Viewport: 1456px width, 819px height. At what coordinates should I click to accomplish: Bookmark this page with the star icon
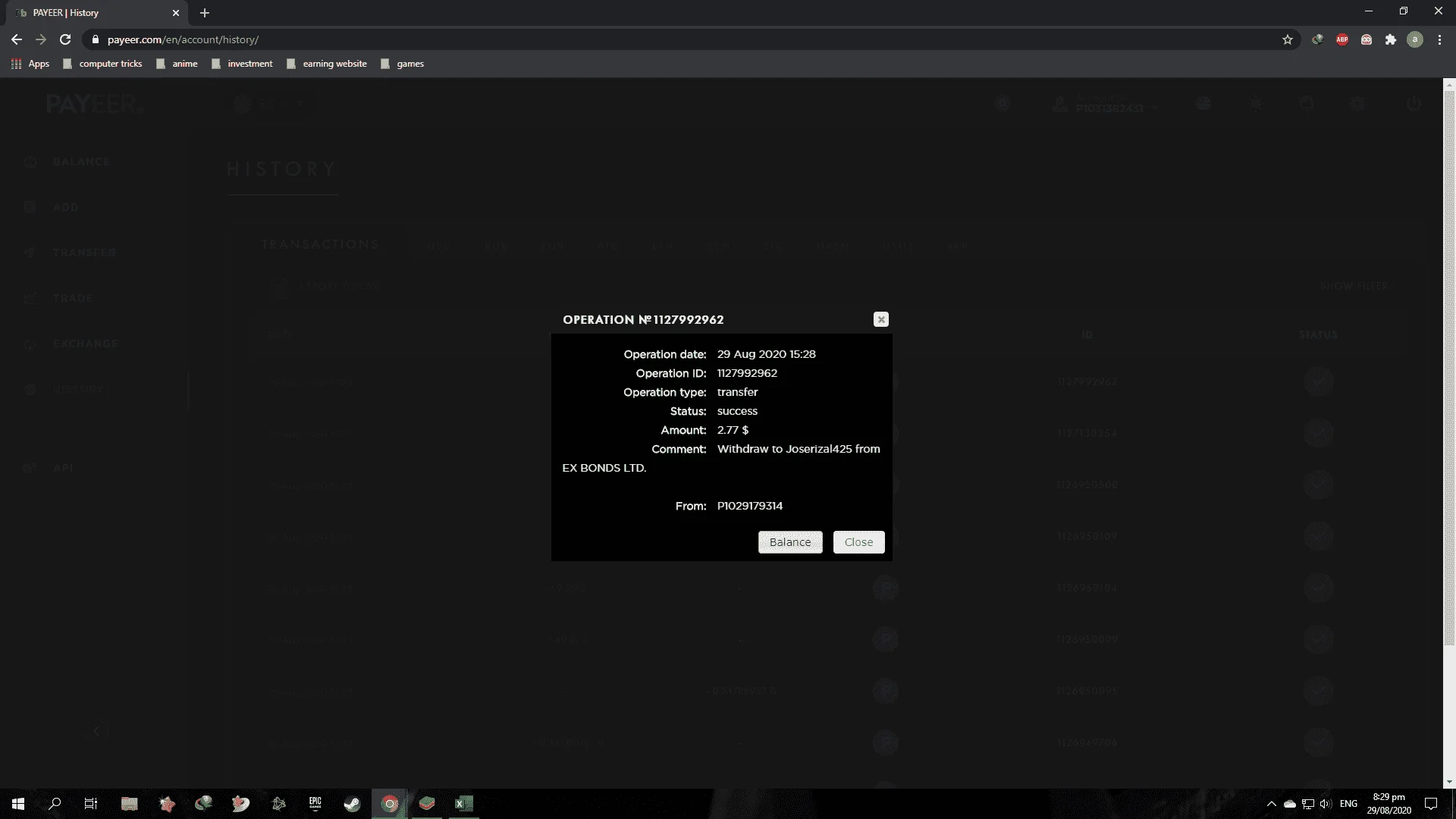point(1287,39)
